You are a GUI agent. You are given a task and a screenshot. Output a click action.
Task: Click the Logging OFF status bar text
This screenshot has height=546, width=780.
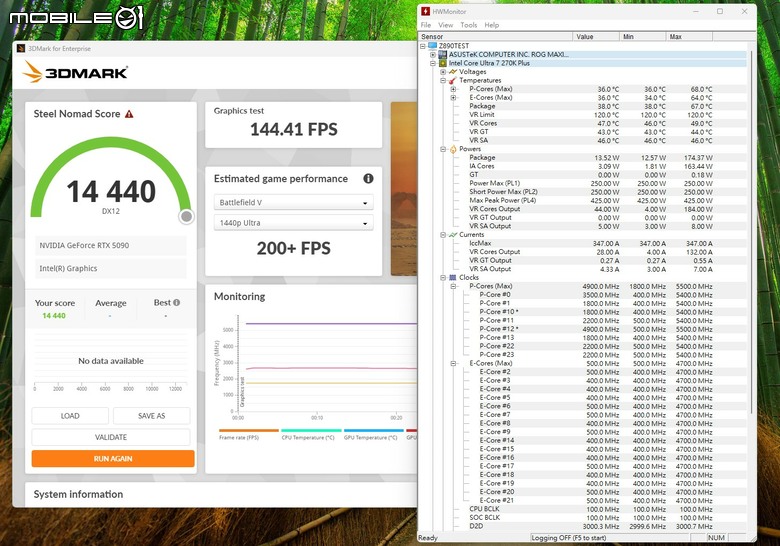click(x=569, y=538)
